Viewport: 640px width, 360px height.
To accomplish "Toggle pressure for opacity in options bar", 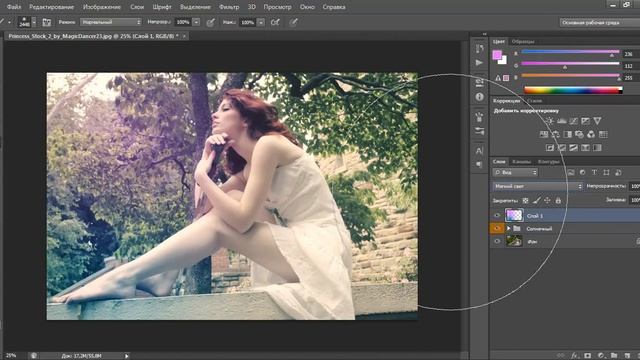I will pos(211,22).
